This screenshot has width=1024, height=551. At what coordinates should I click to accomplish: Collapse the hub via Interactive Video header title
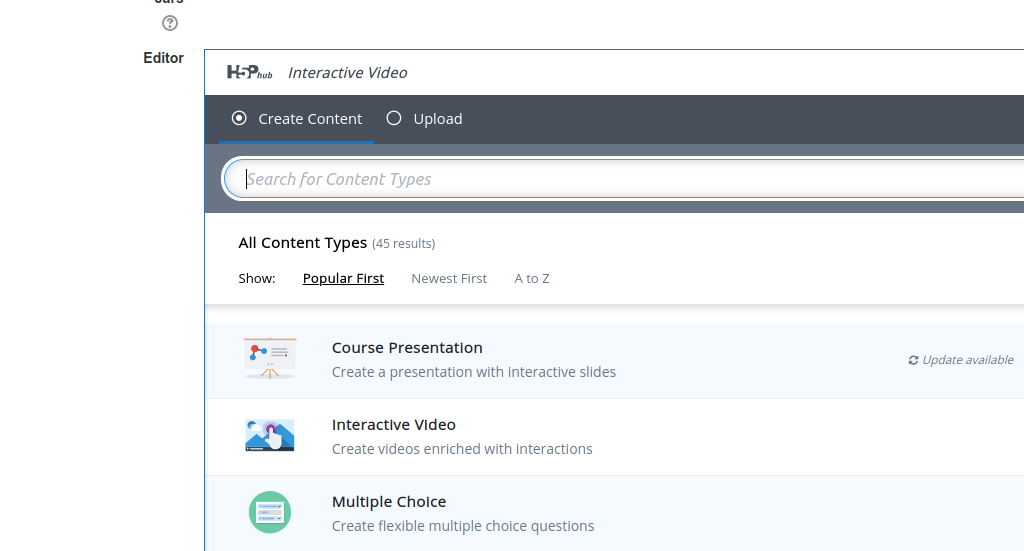(x=347, y=72)
